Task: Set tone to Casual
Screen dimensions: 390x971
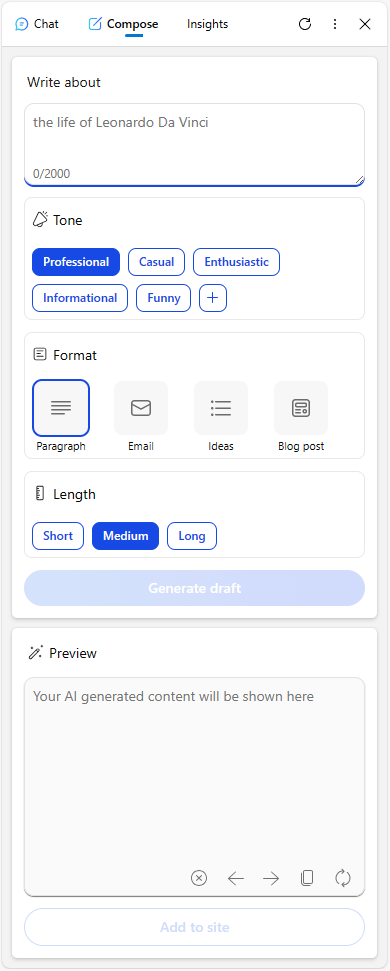Action: click(x=157, y=262)
